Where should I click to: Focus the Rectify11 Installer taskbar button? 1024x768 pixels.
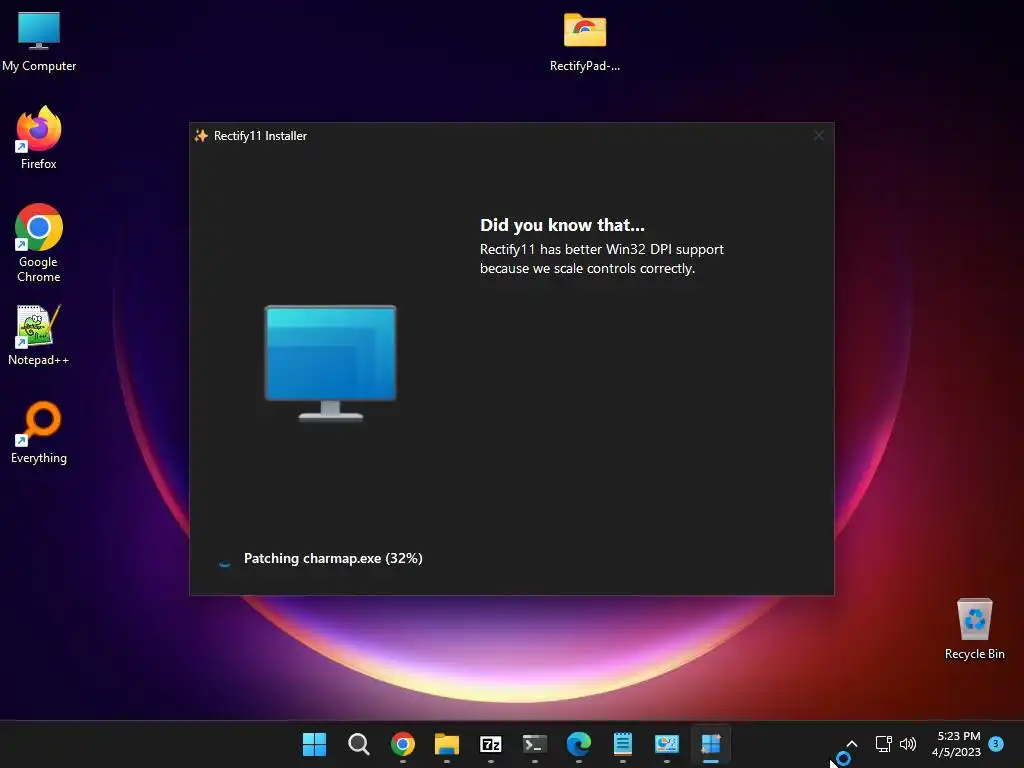point(711,744)
